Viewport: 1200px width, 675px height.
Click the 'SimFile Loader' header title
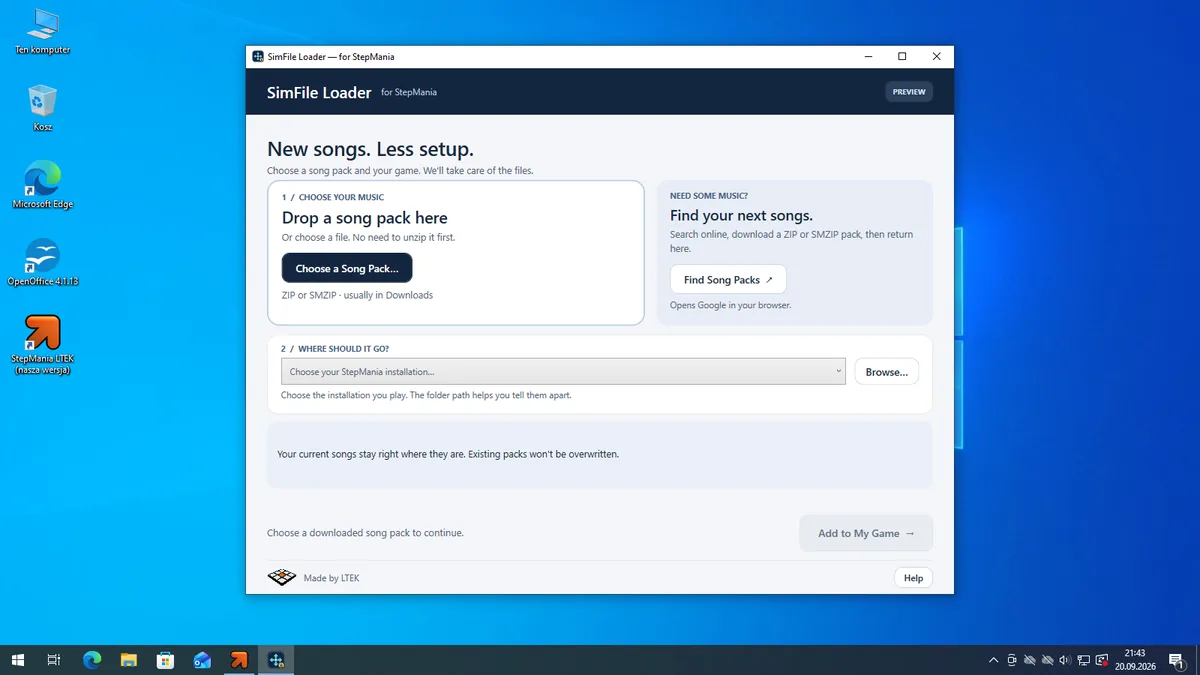point(319,92)
